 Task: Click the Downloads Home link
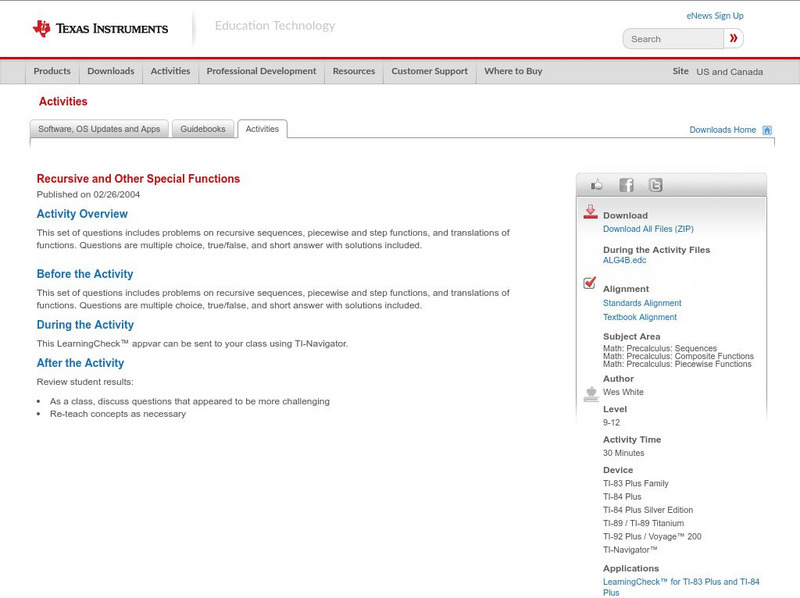tap(722, 130)
